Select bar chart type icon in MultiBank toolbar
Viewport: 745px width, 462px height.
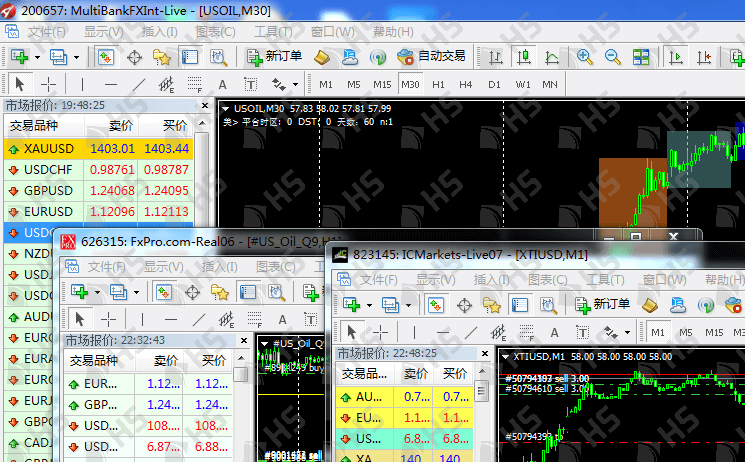click(496, 58)
